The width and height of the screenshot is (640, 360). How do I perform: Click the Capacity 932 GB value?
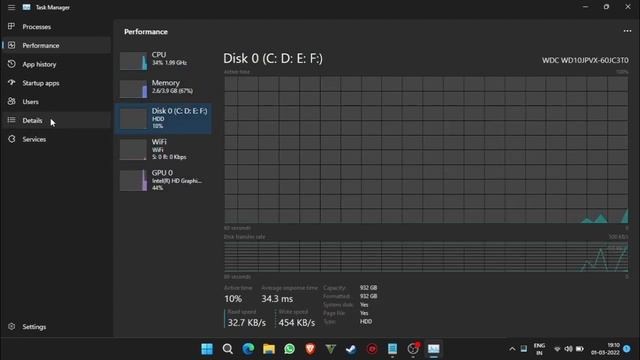click(369, 288)
